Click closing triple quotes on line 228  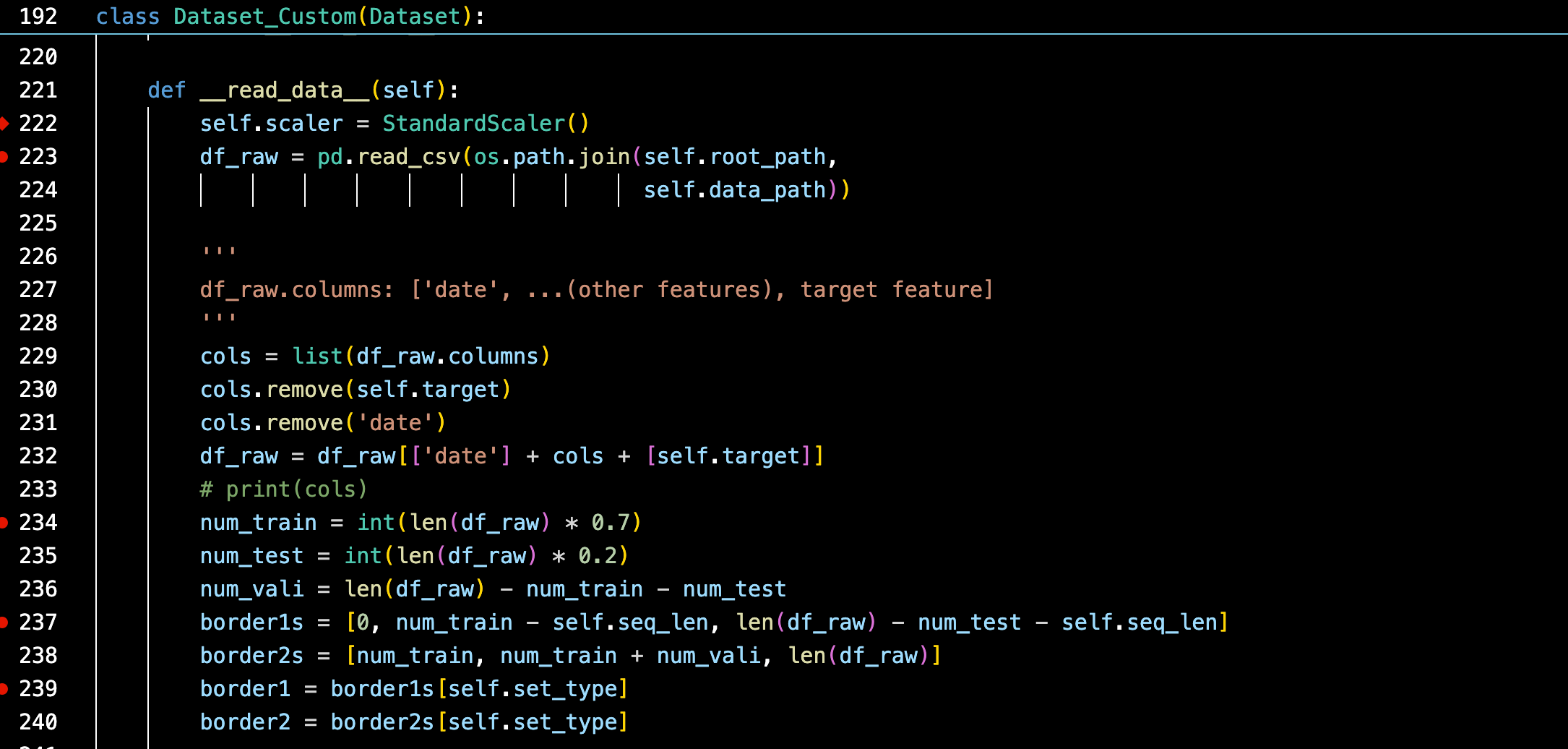pos(219,319)
